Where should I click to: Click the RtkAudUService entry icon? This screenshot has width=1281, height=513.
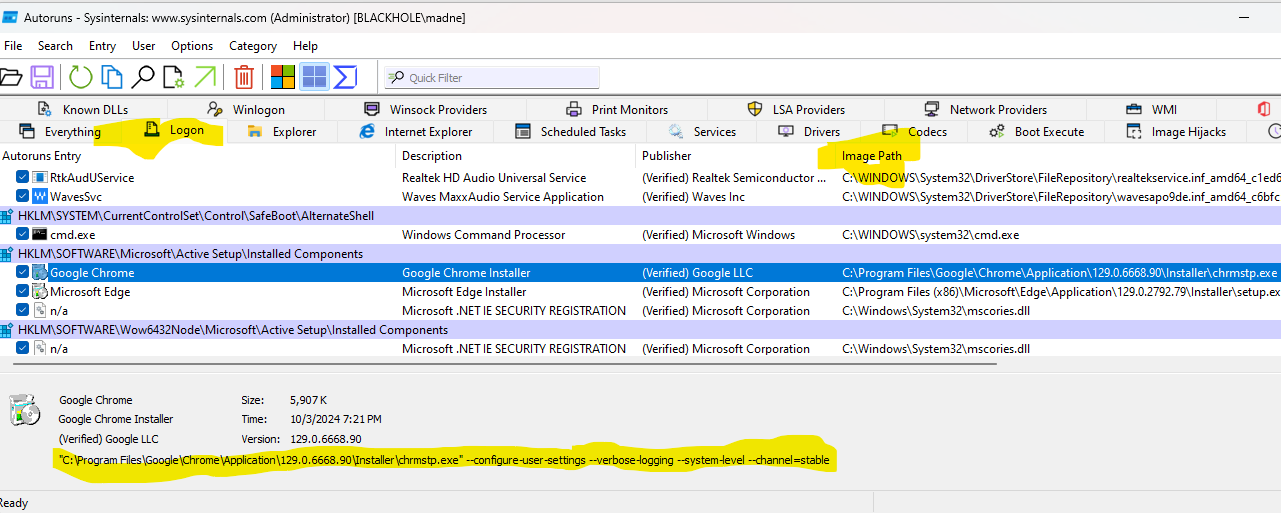[40, 178]
